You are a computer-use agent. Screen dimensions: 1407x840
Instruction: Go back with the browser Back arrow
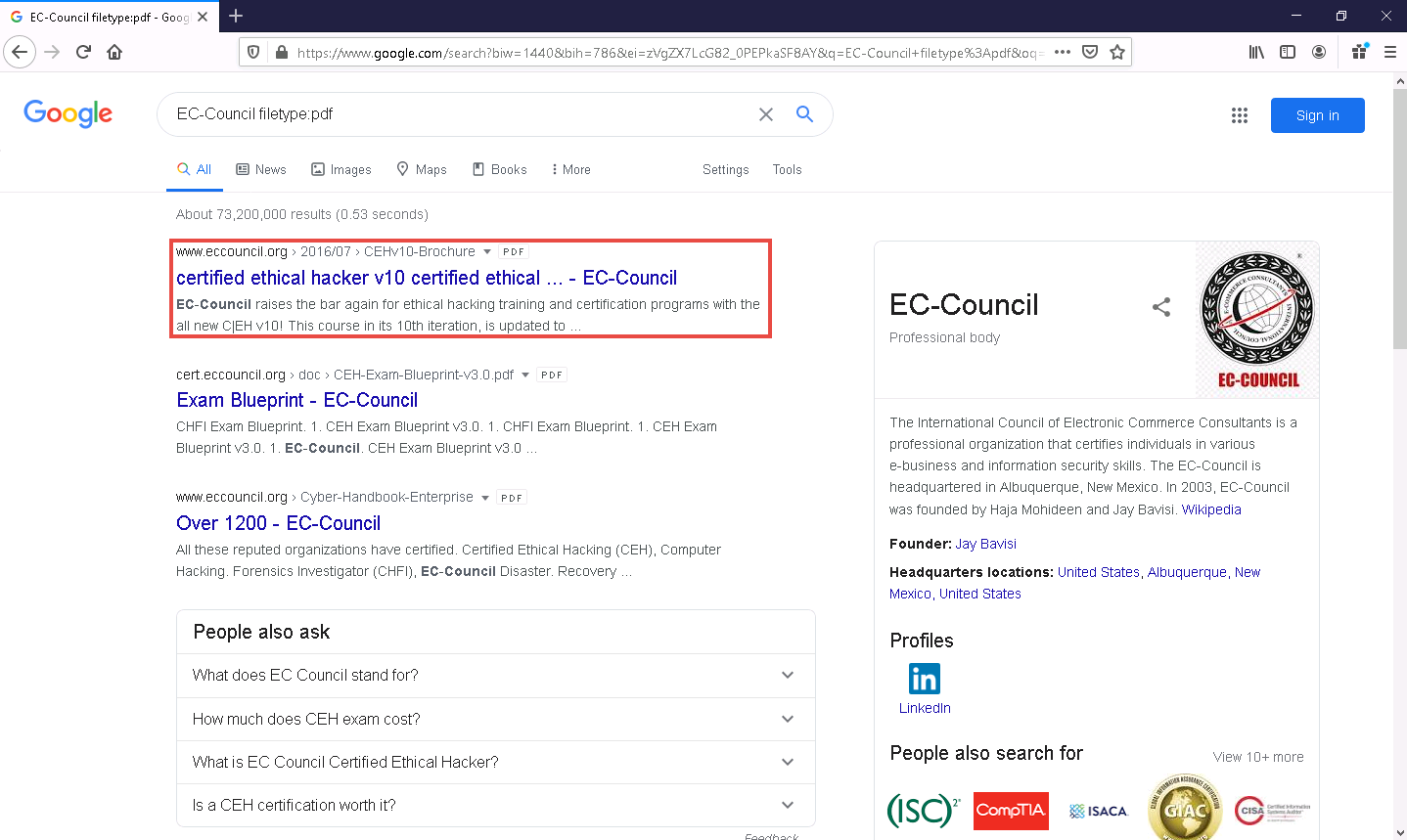tap(20, 52)
